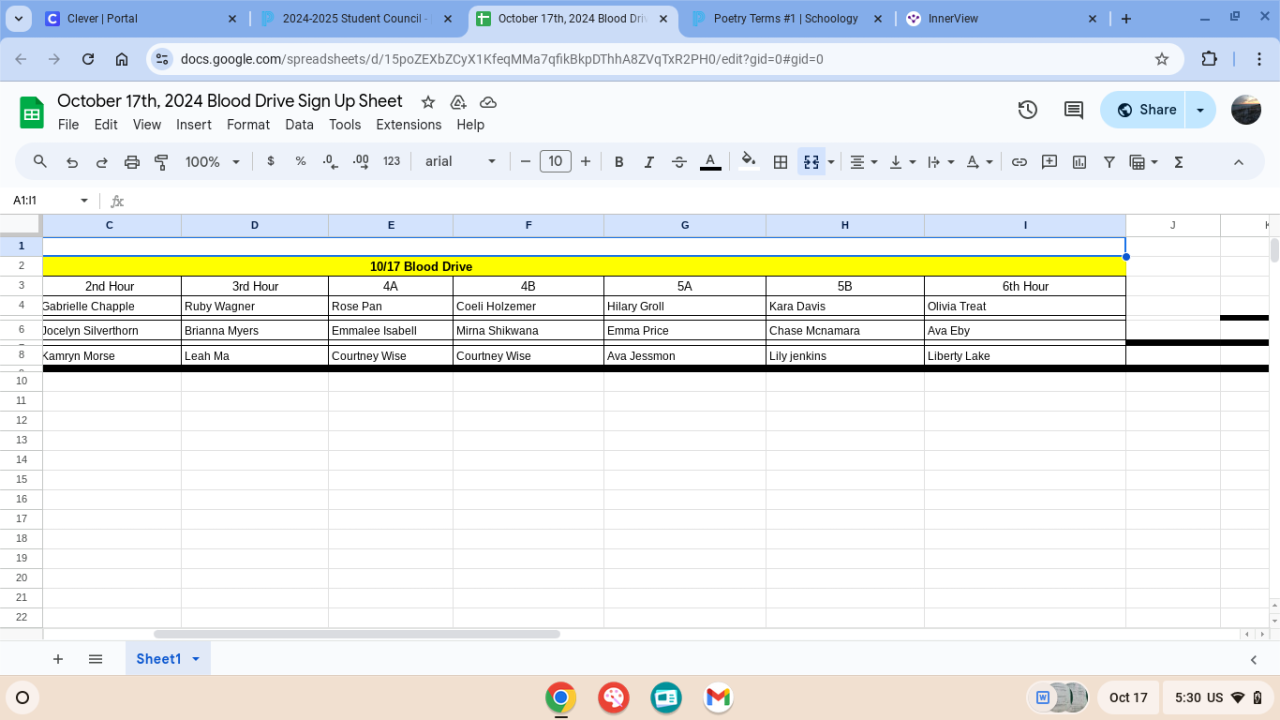Hide the menus with the collapse chevron
Viewport: 1280px width, 720px height.
[x=1238, y=162]
